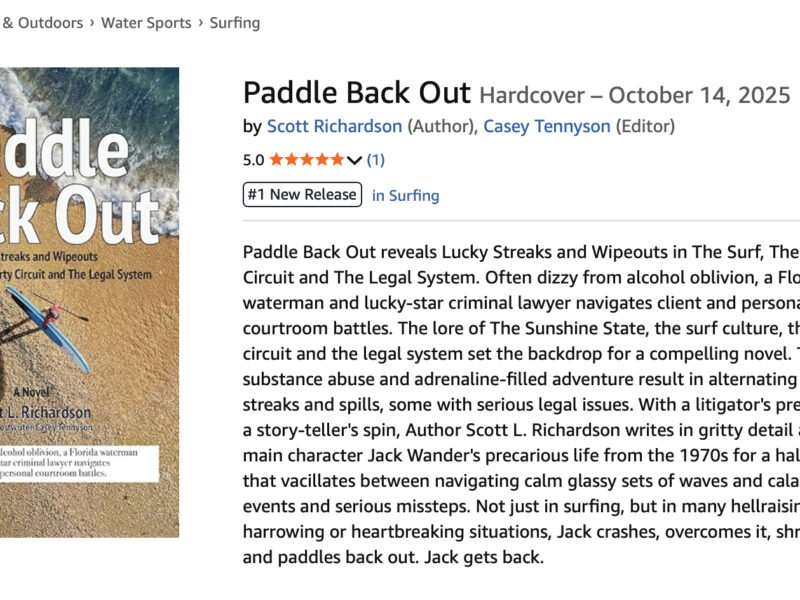
Task: Click the "& Outdoors" breadcrumb link
Action: point(42,22)
